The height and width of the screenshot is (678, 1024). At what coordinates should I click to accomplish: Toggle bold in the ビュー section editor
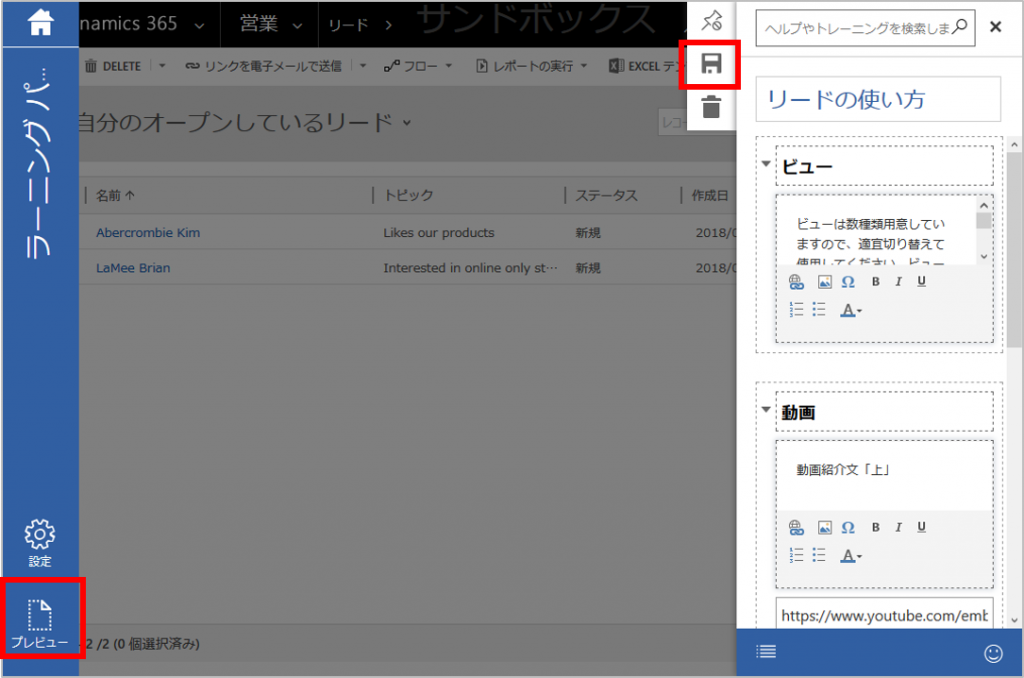pos(875,282)
